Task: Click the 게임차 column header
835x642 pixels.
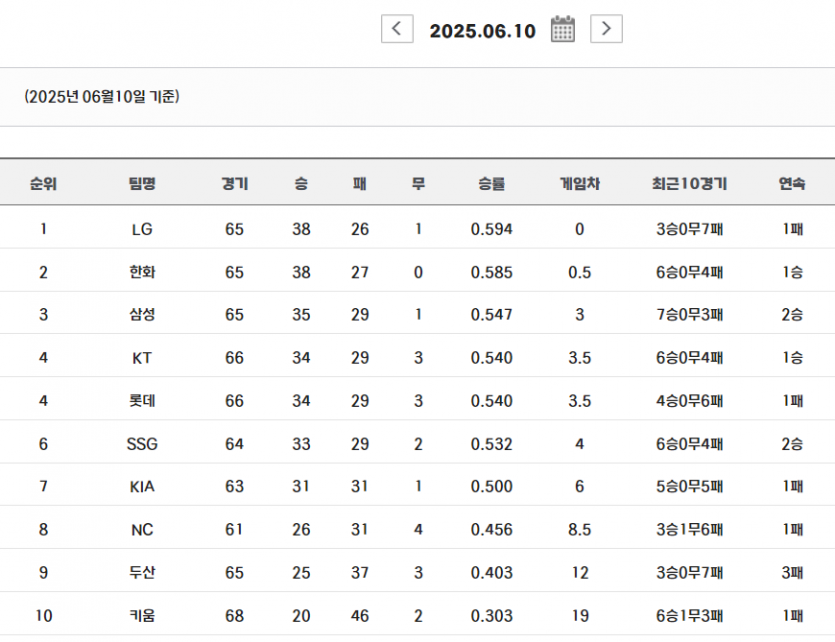Action: pos(579,184)
